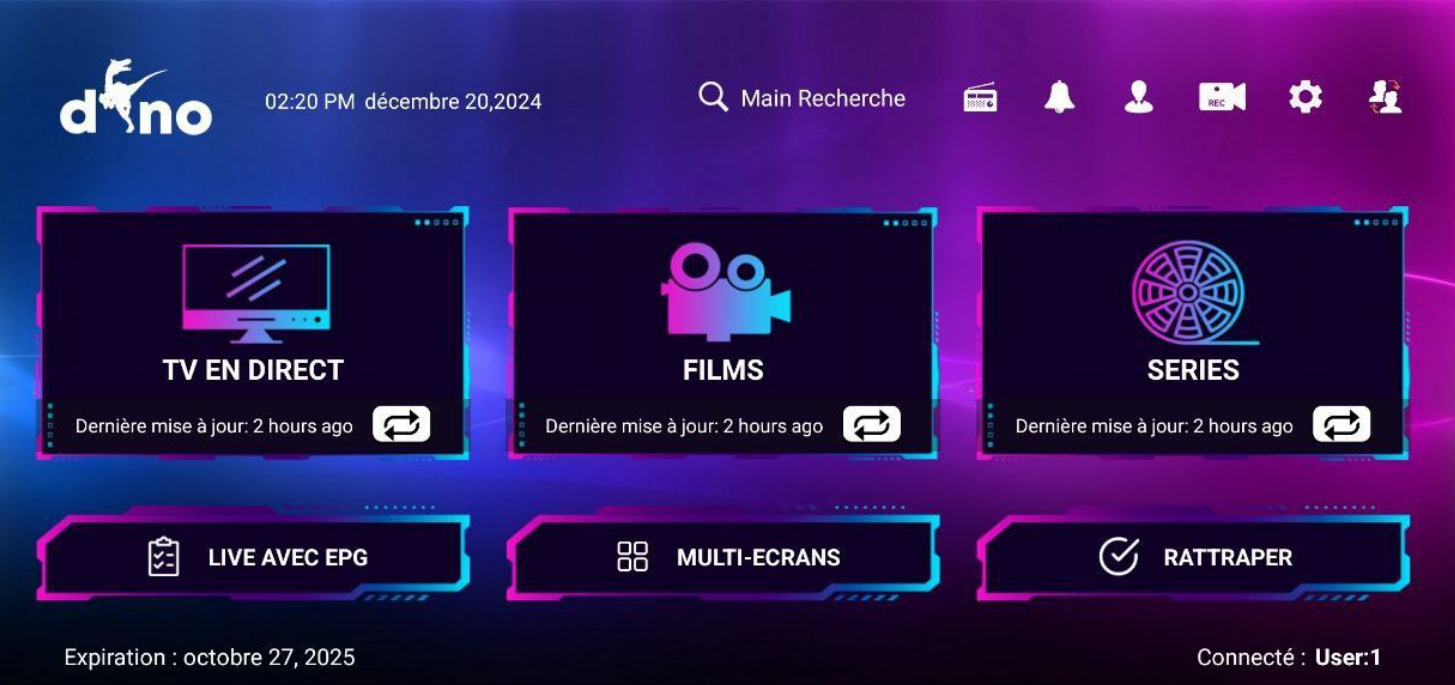The width and height of the screenshot is (1455, 685).
Task: Open the LIVE AVEC EPG section
Action: [253, 557]
